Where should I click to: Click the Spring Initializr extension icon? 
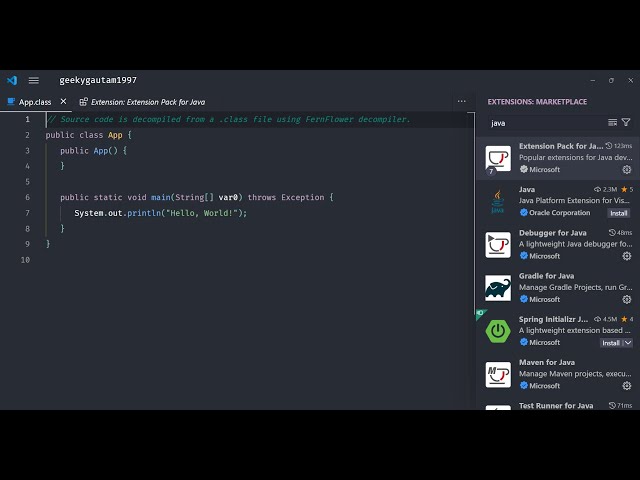point(498,331)
